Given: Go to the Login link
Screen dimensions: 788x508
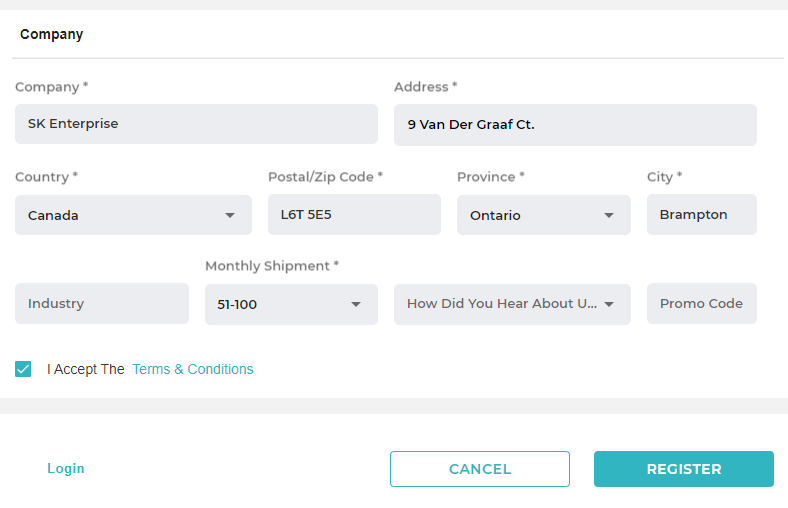Looking at the screenshot, I should click(66, 468).
